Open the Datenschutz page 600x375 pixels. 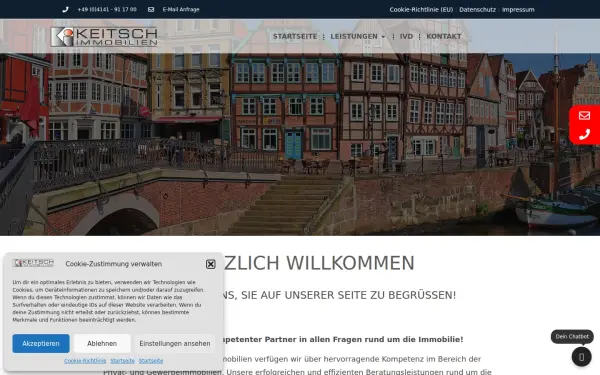pos(477,10)
